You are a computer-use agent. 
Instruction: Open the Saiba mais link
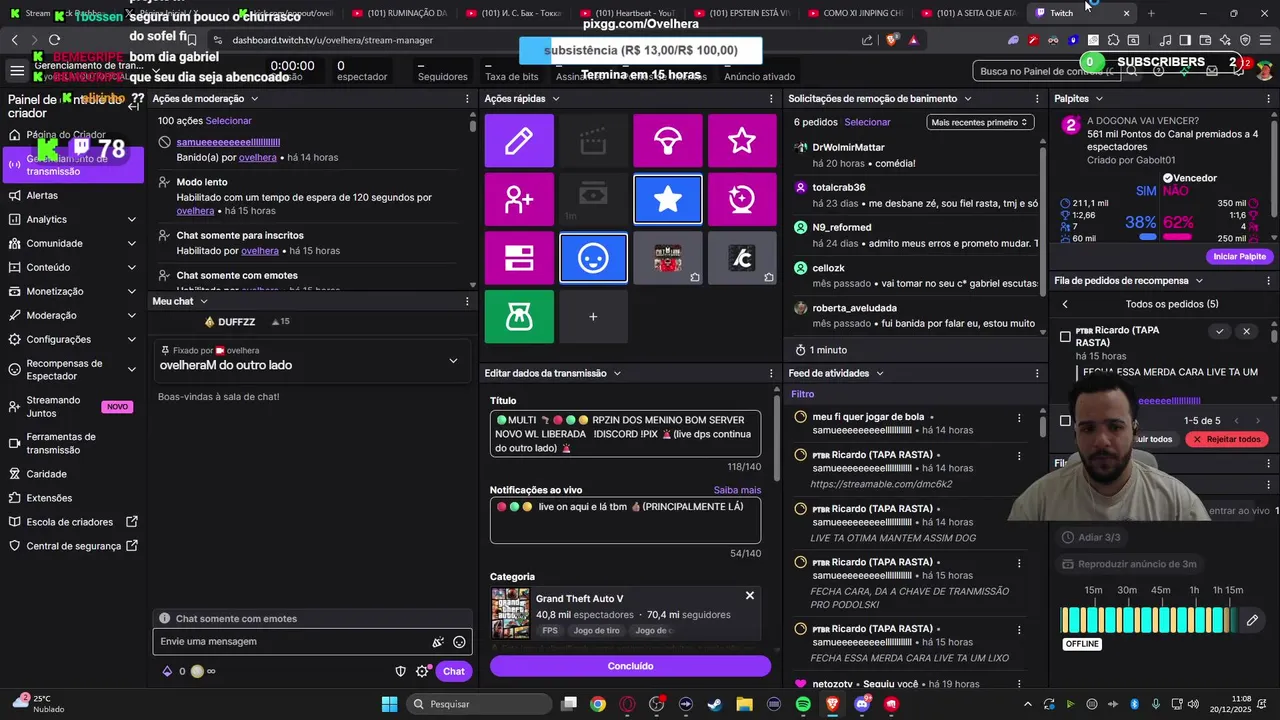pos(737,490)
